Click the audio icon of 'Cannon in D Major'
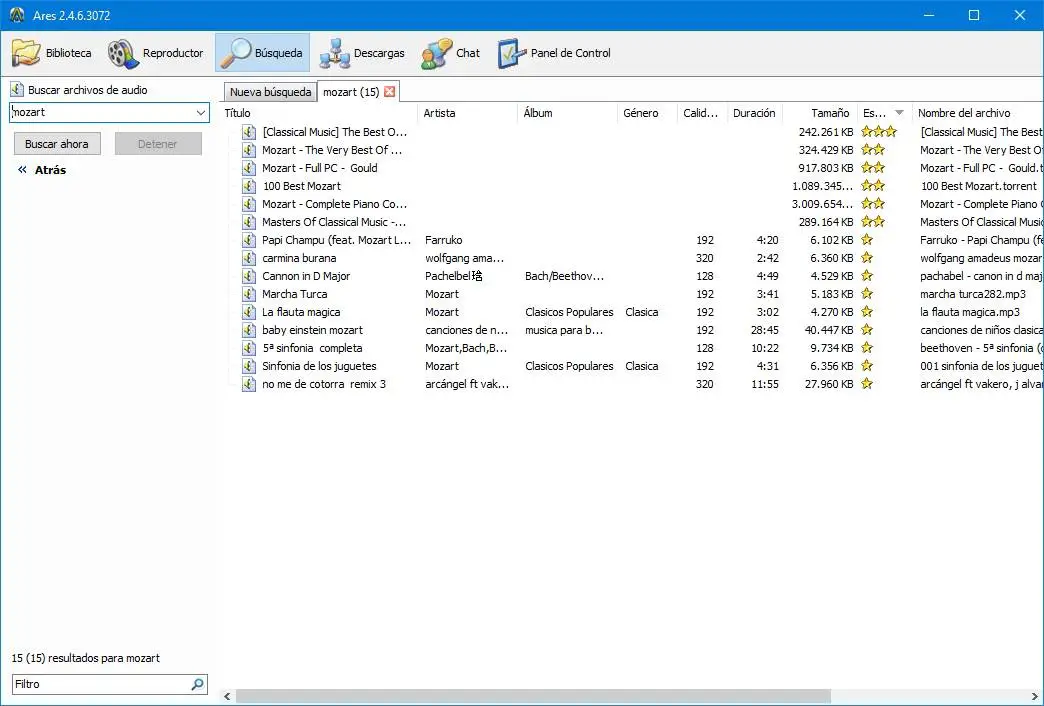Image resolution: width=1044 pixels, height=706 pixels. click(249, 276)
